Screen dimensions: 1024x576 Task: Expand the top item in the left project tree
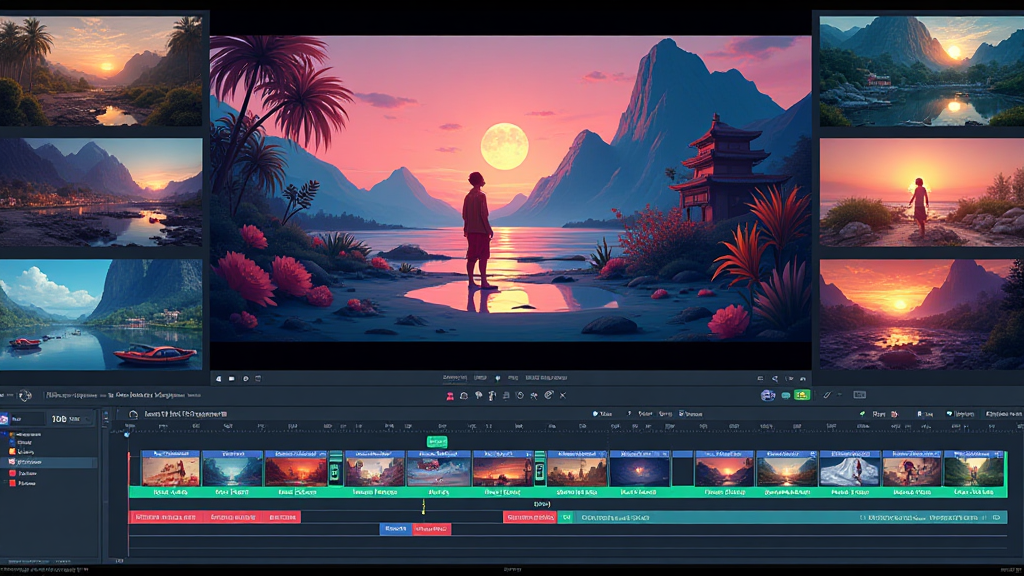12,436
